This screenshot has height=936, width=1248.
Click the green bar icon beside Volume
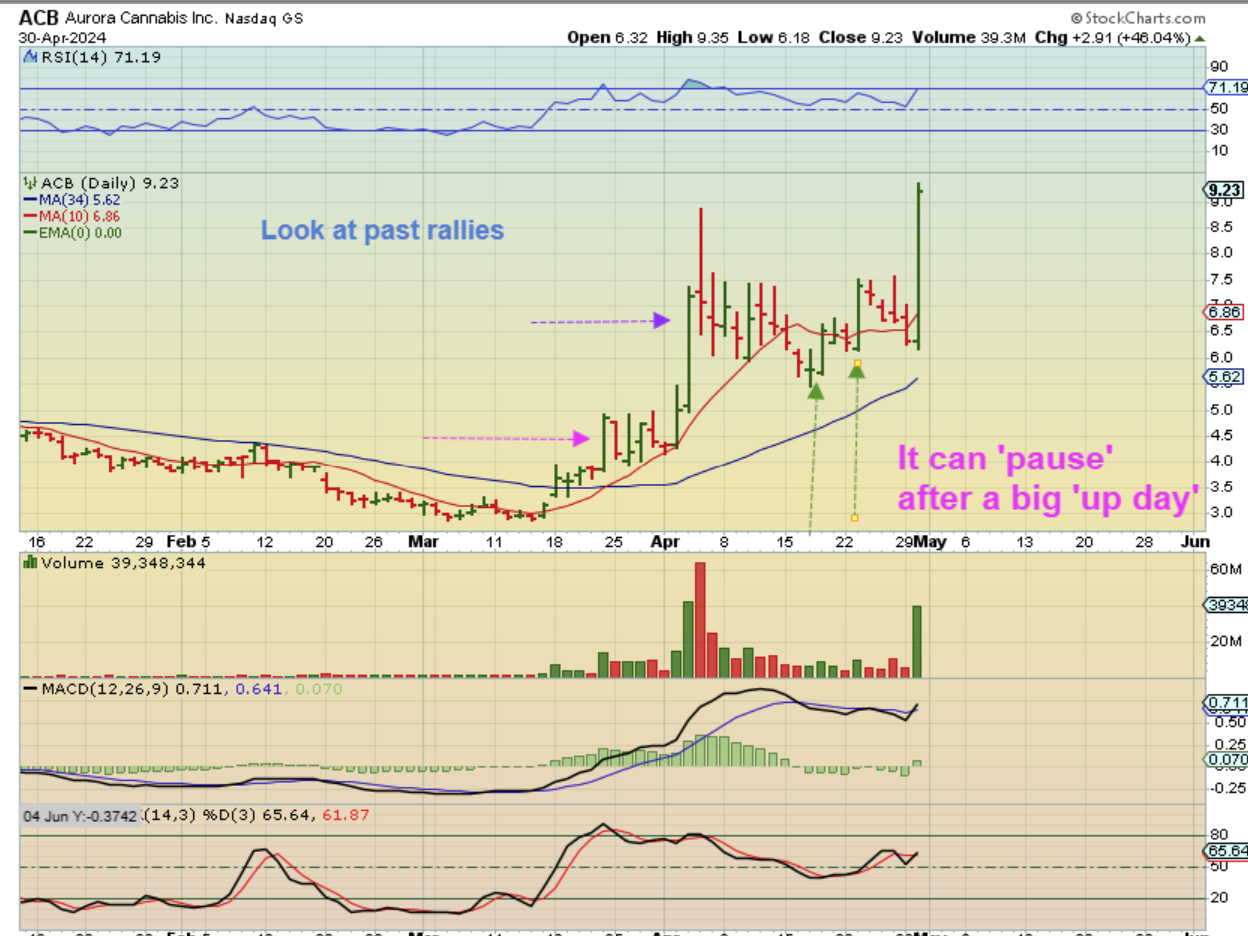(x=29, y=563)
